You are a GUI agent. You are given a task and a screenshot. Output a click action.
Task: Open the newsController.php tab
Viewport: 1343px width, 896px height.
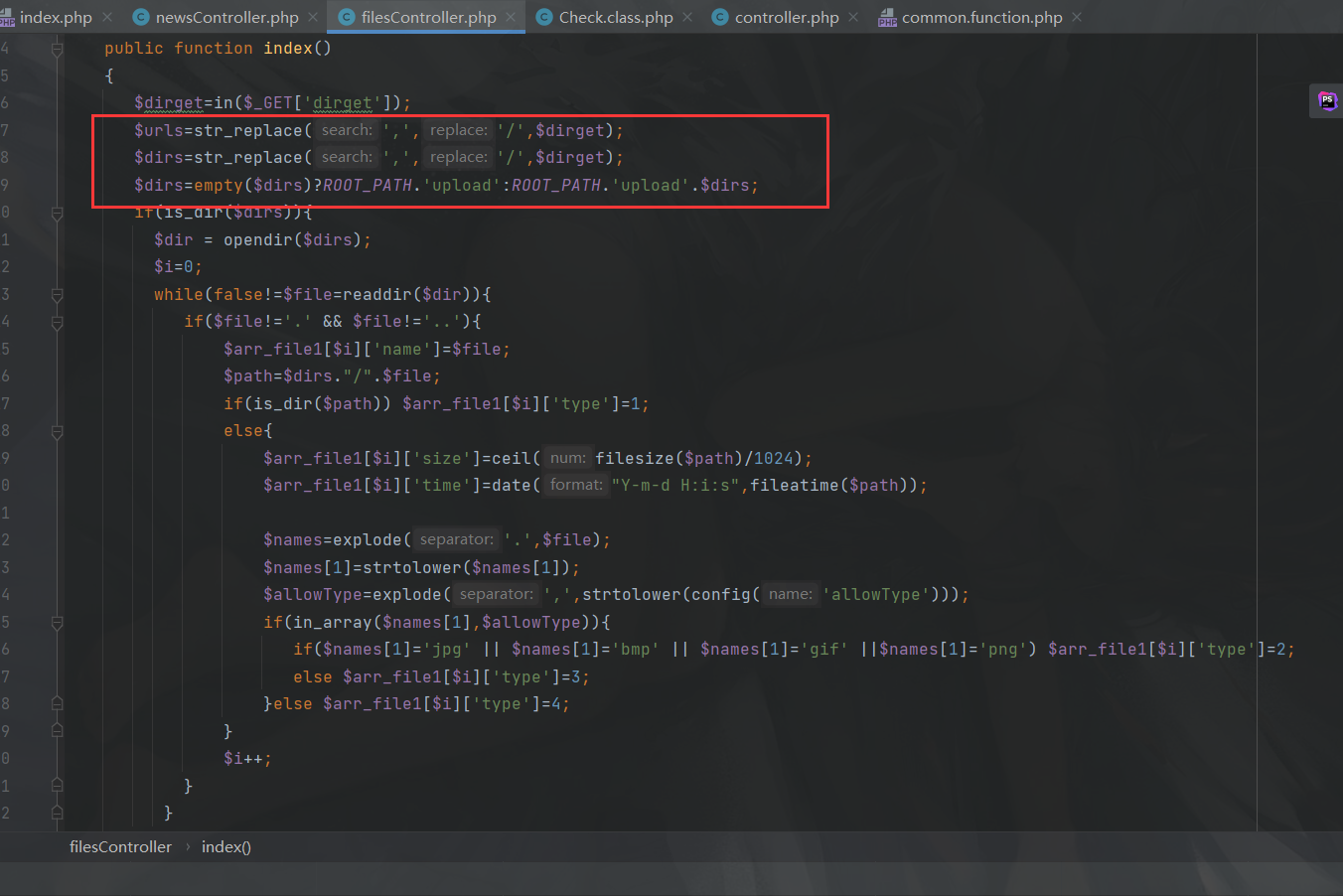[x=226, y=17]
